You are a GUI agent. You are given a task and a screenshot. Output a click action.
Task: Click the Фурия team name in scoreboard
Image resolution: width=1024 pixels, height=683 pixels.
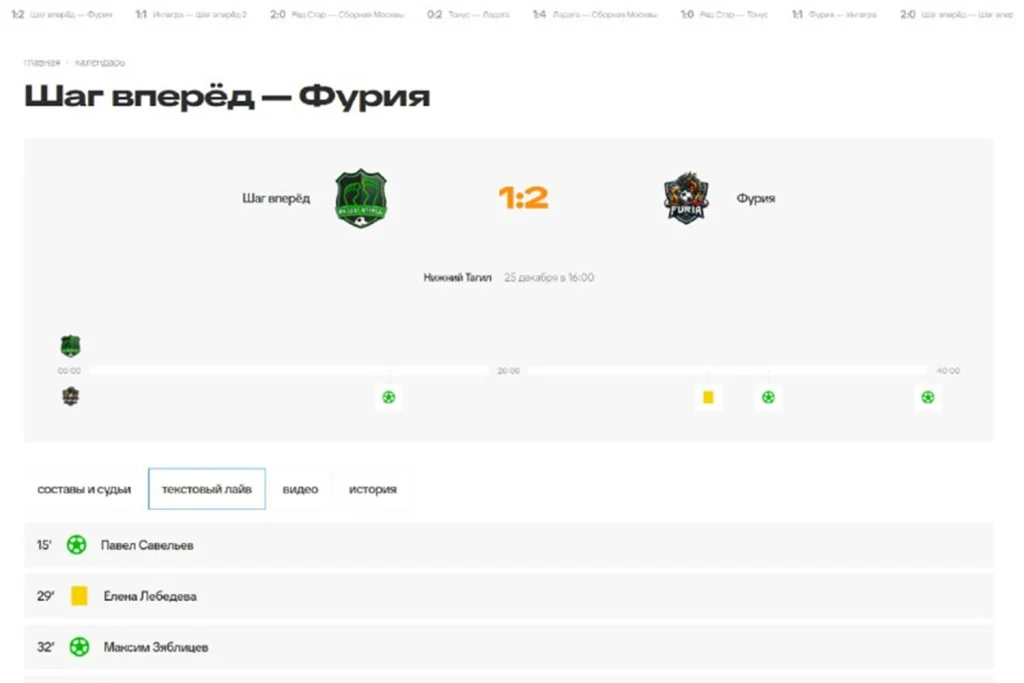pyautogui.click(x=756, y=198)
